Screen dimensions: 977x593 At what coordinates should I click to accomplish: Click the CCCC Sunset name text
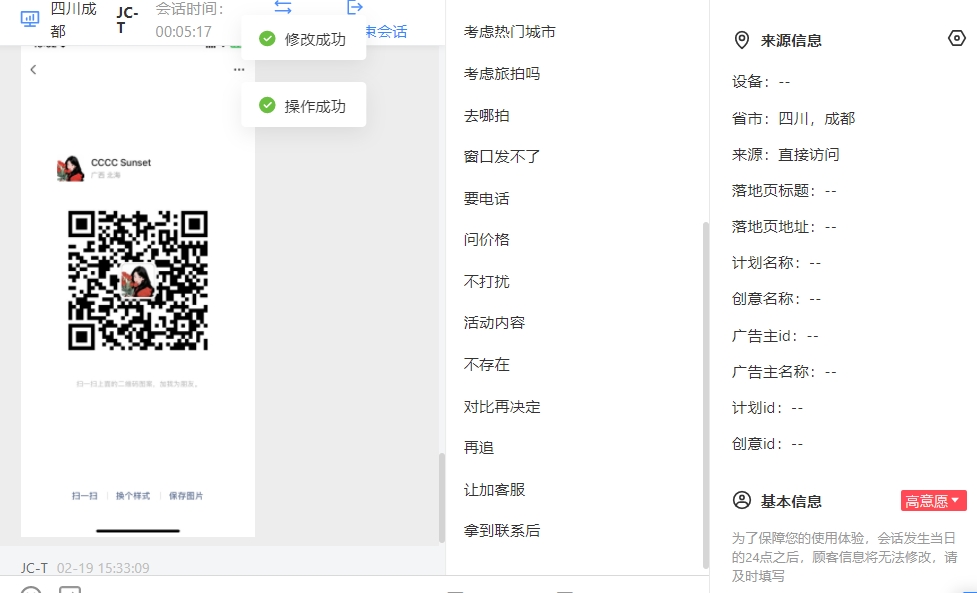121,163
